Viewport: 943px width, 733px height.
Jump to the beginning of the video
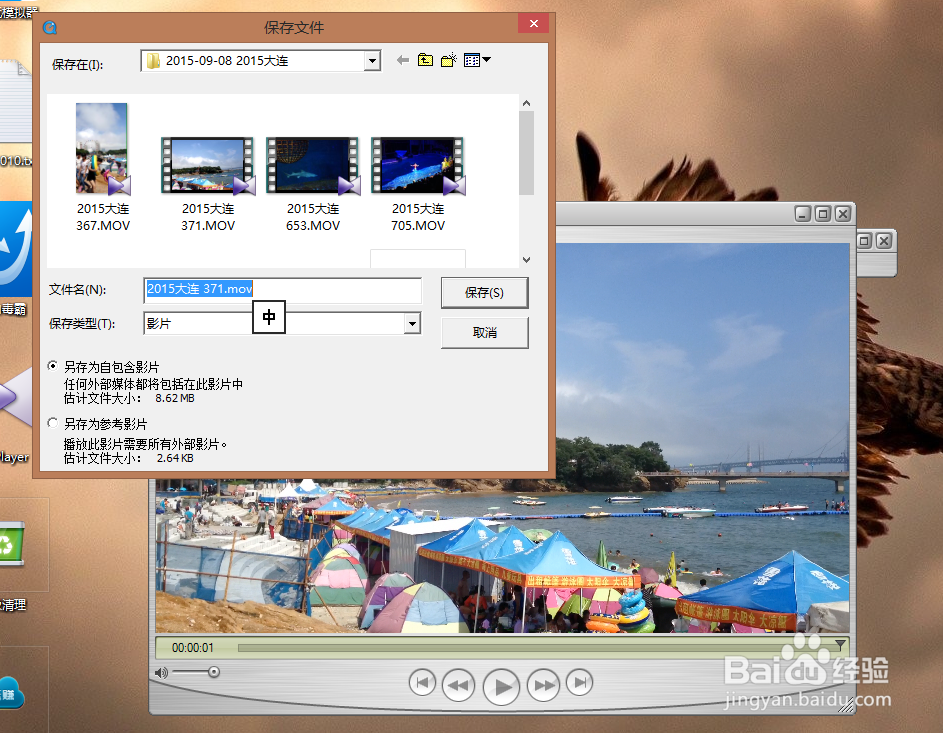click(x=422, y=683)
